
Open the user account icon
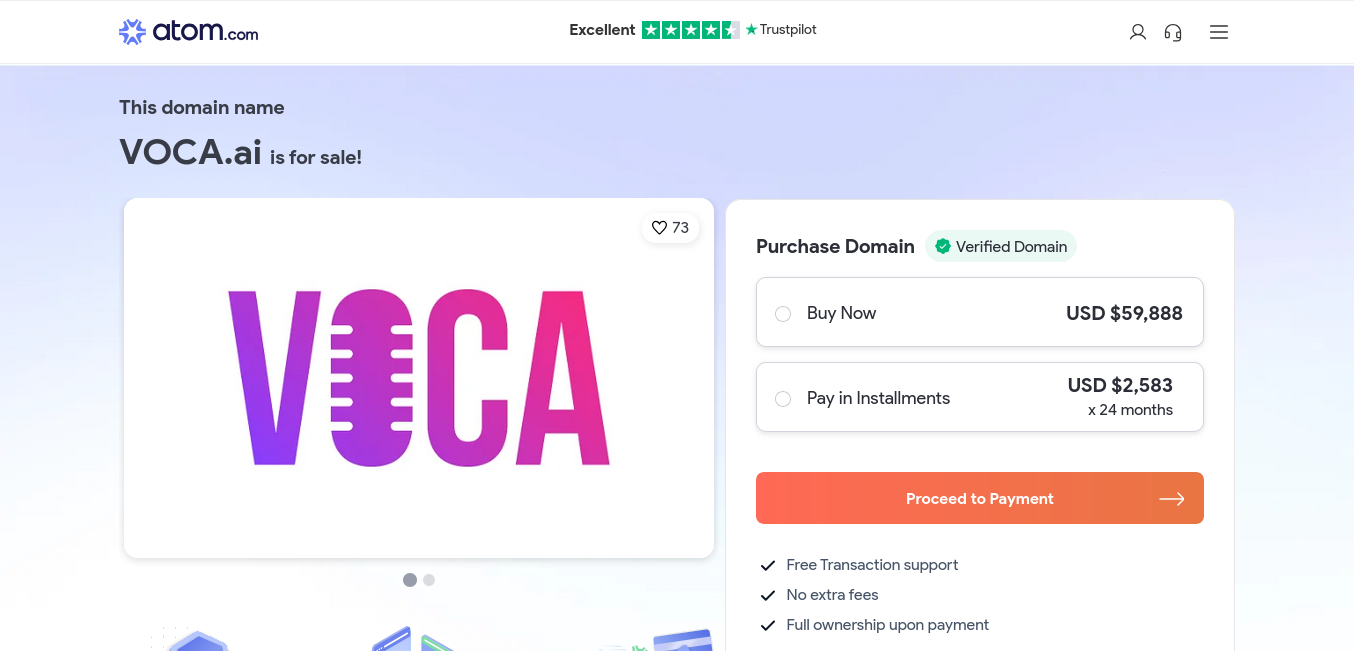(x=1137, y=32)
